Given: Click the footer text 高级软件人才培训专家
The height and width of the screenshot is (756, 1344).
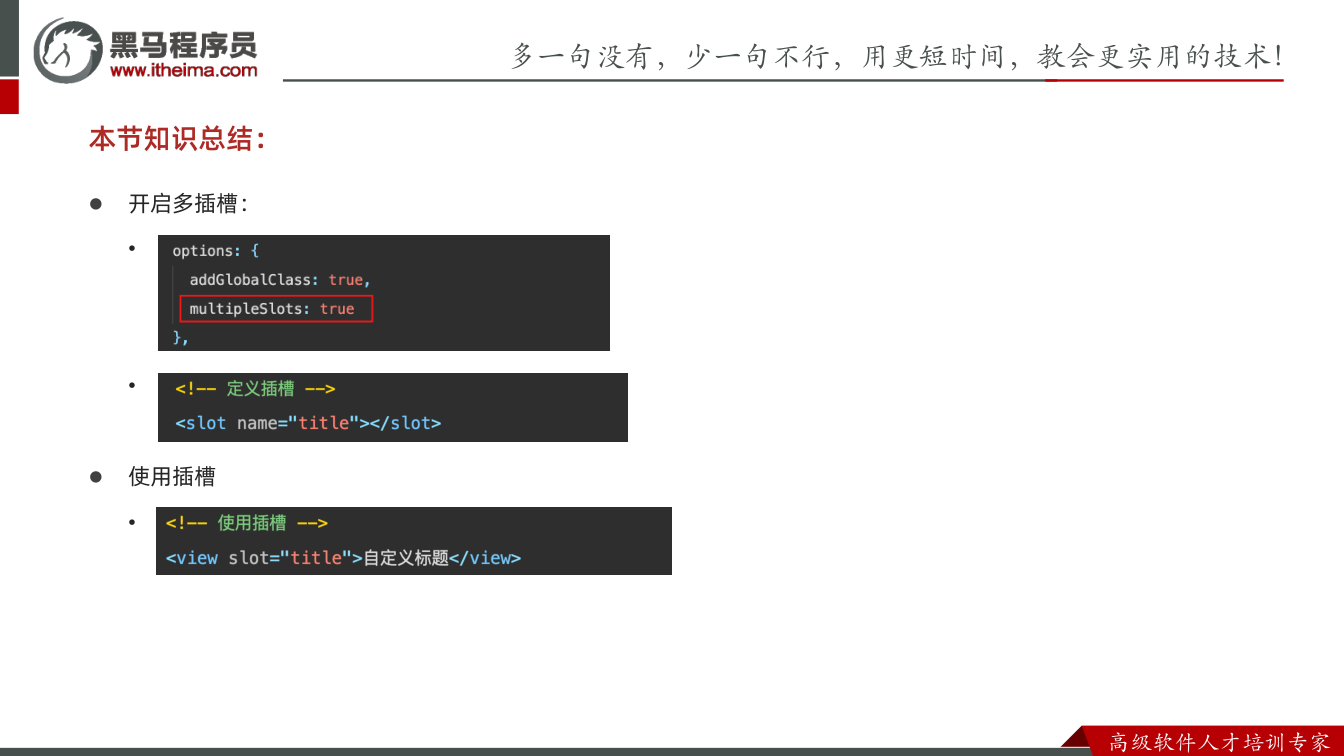Looking at the screenshot, I should tap(1220, 742).
